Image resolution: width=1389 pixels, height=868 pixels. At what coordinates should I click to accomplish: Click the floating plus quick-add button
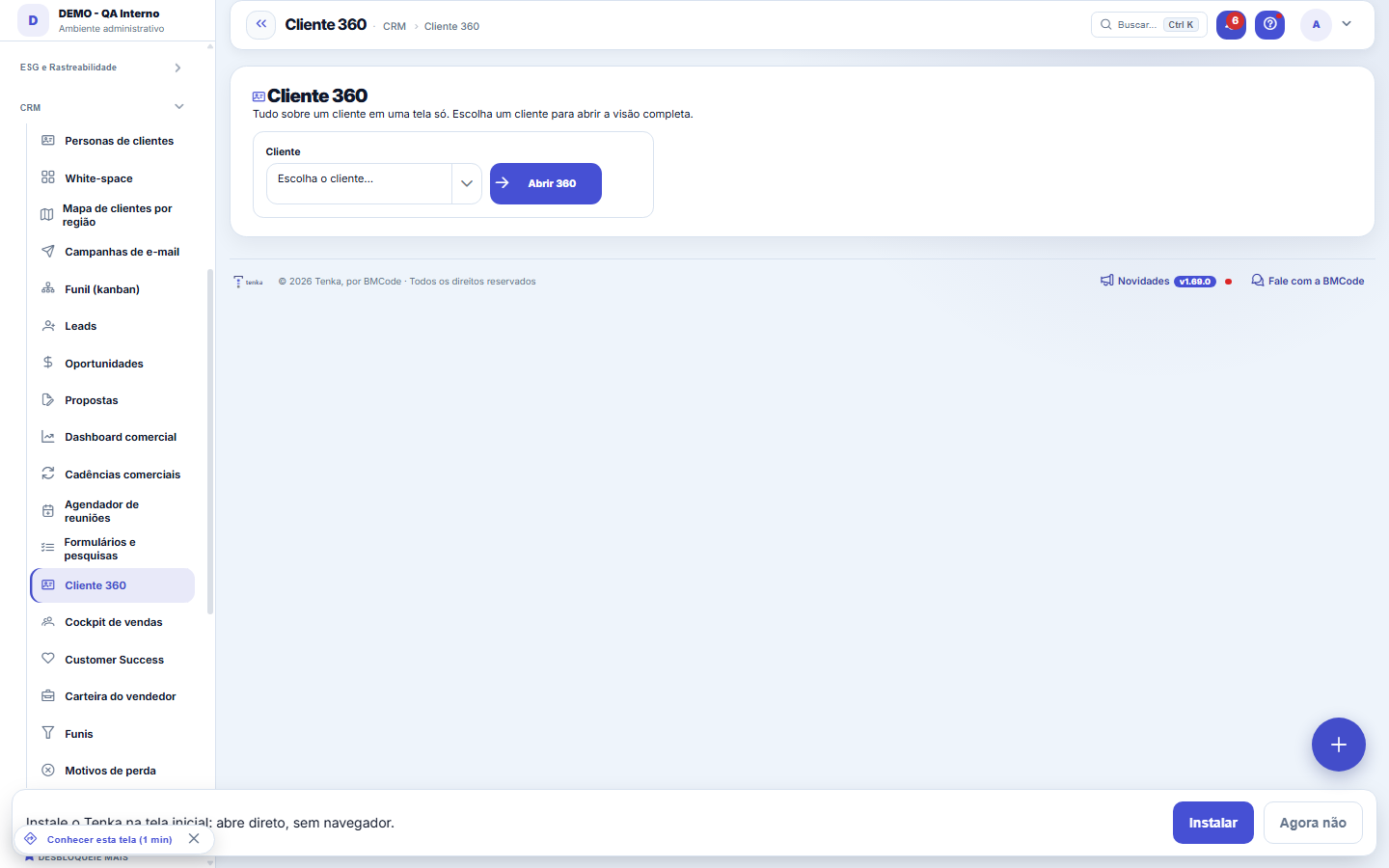[1339, 745]
